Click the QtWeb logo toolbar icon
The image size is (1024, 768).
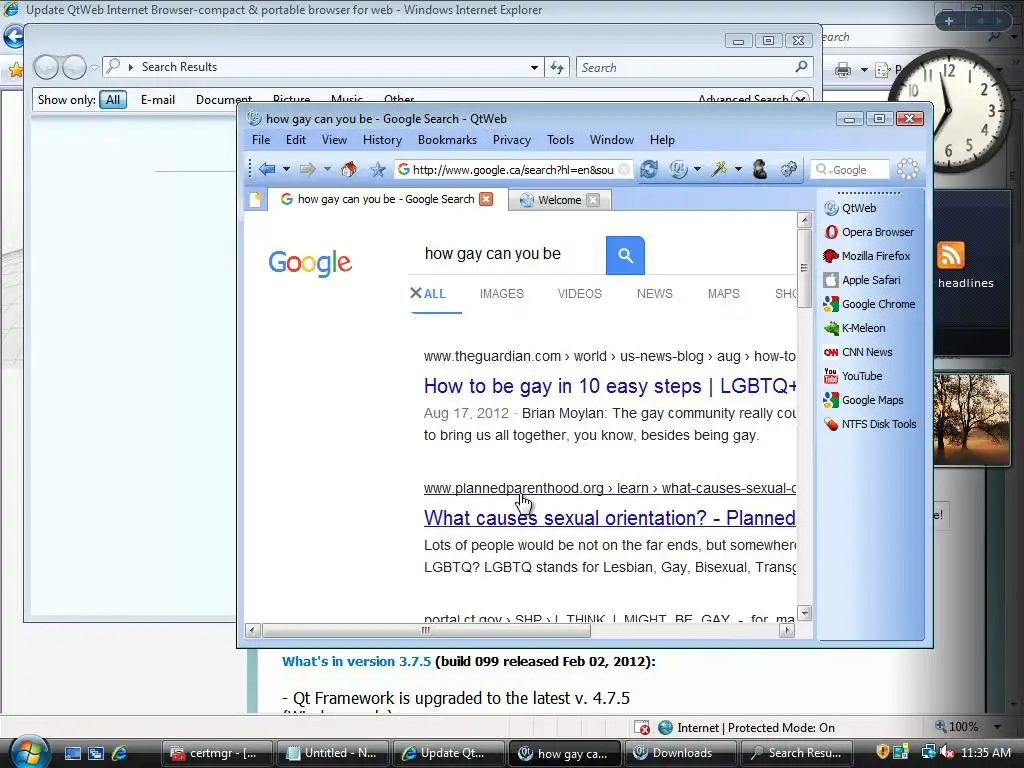pyautogui.click(x=679, y=170)
